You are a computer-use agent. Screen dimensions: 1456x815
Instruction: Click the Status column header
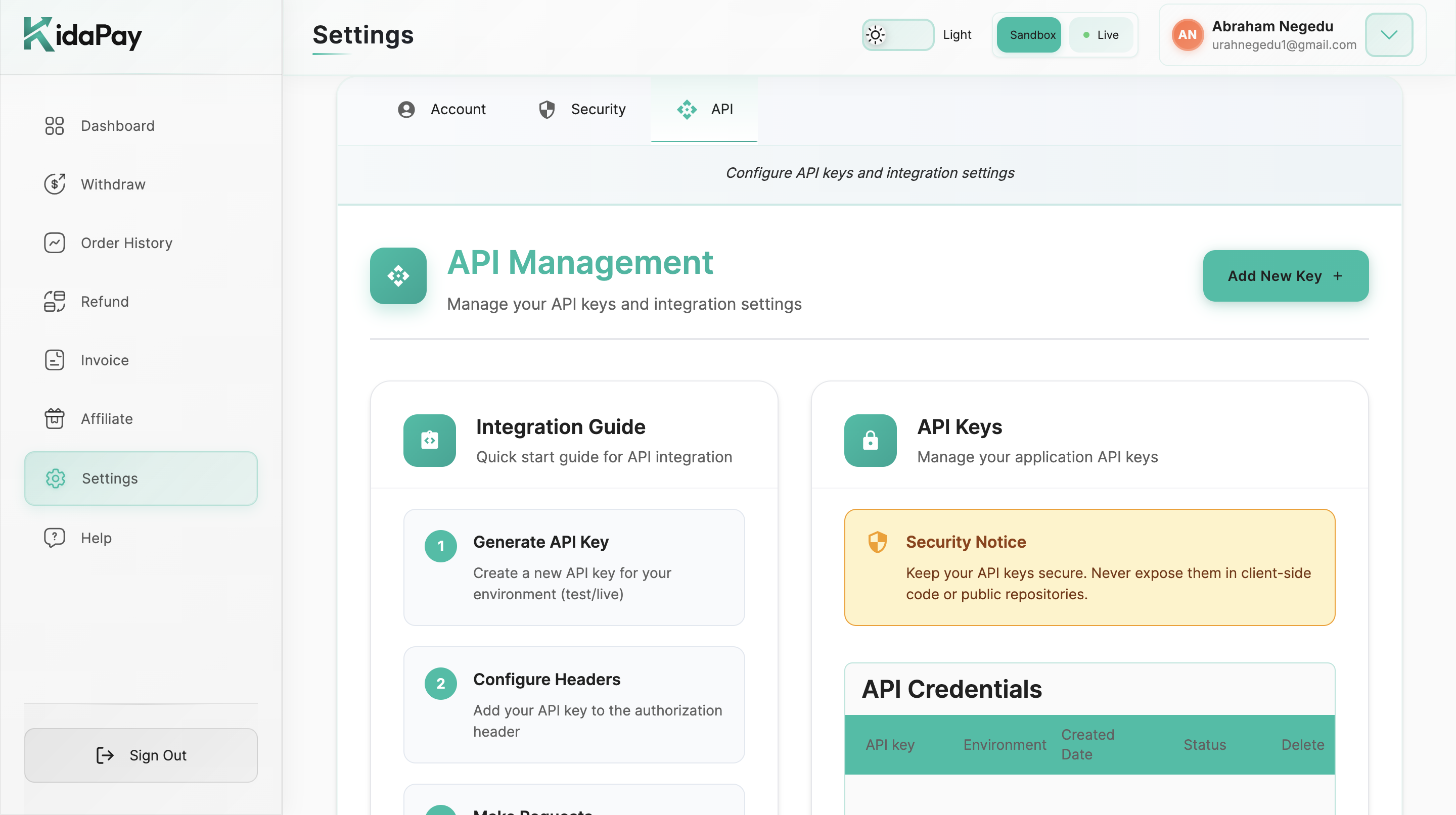[x=1204, y=744]
